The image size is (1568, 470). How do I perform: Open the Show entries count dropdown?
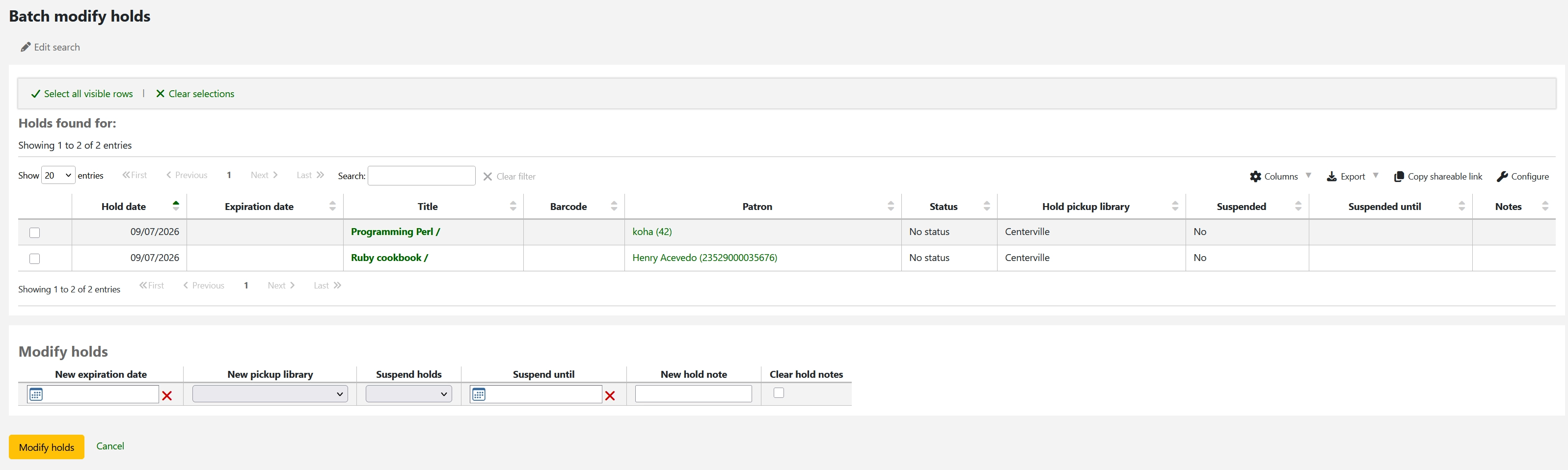pyautogui.click(x=58, y=175)
